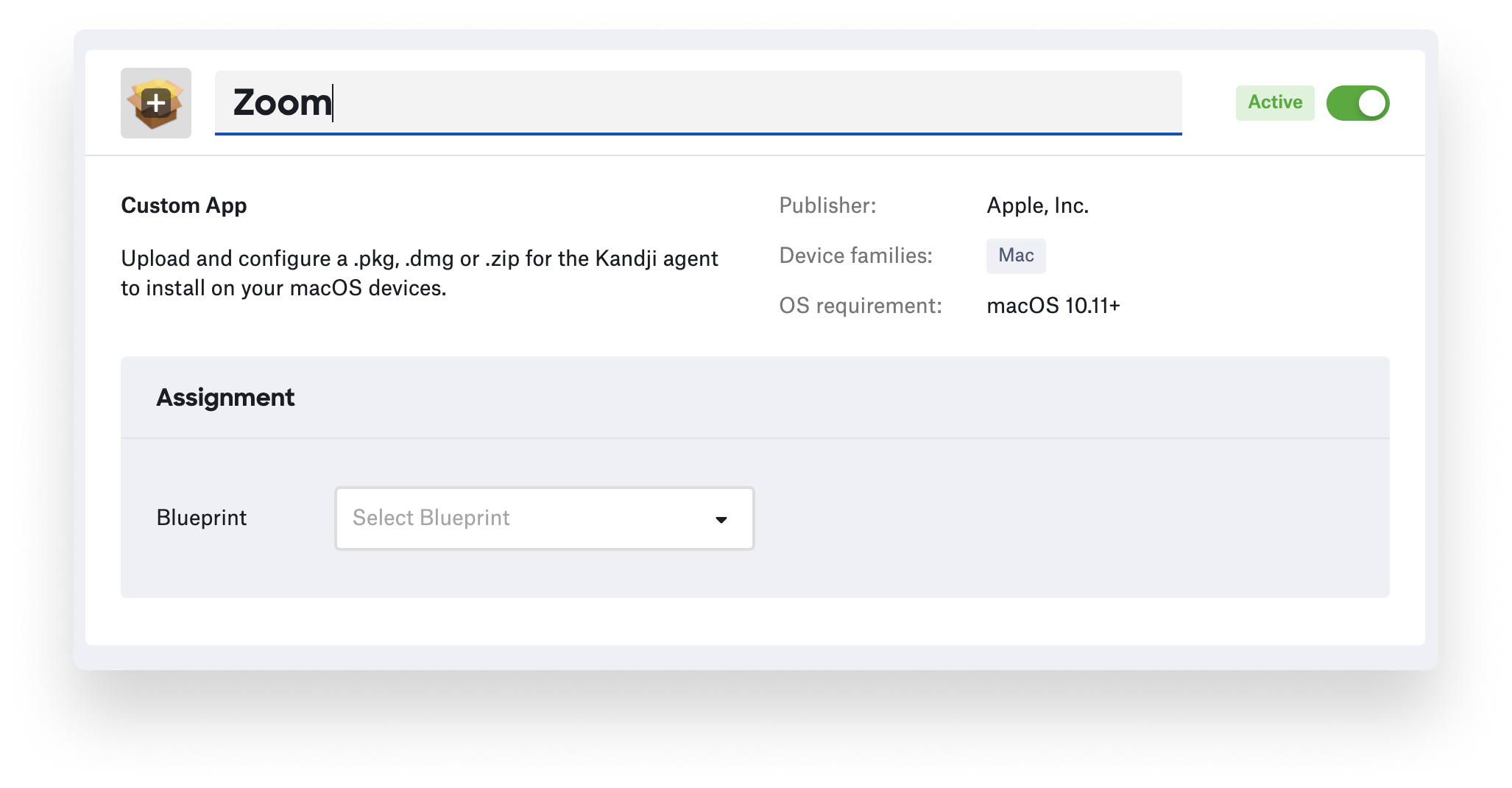Click the Apple, Inc. publisher value

(1037, 205)
